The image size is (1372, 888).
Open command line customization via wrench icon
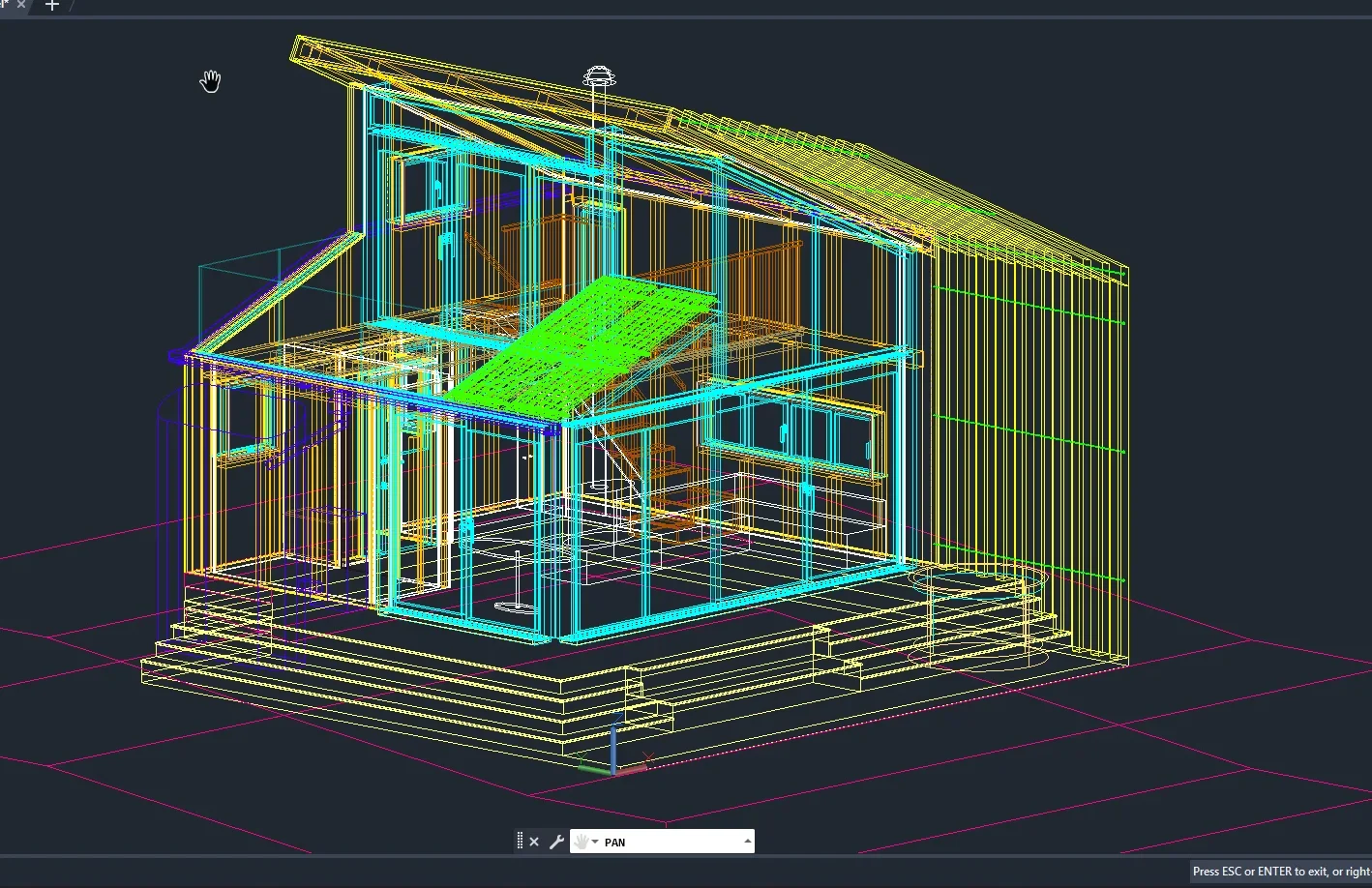click(x=556, y=842)
